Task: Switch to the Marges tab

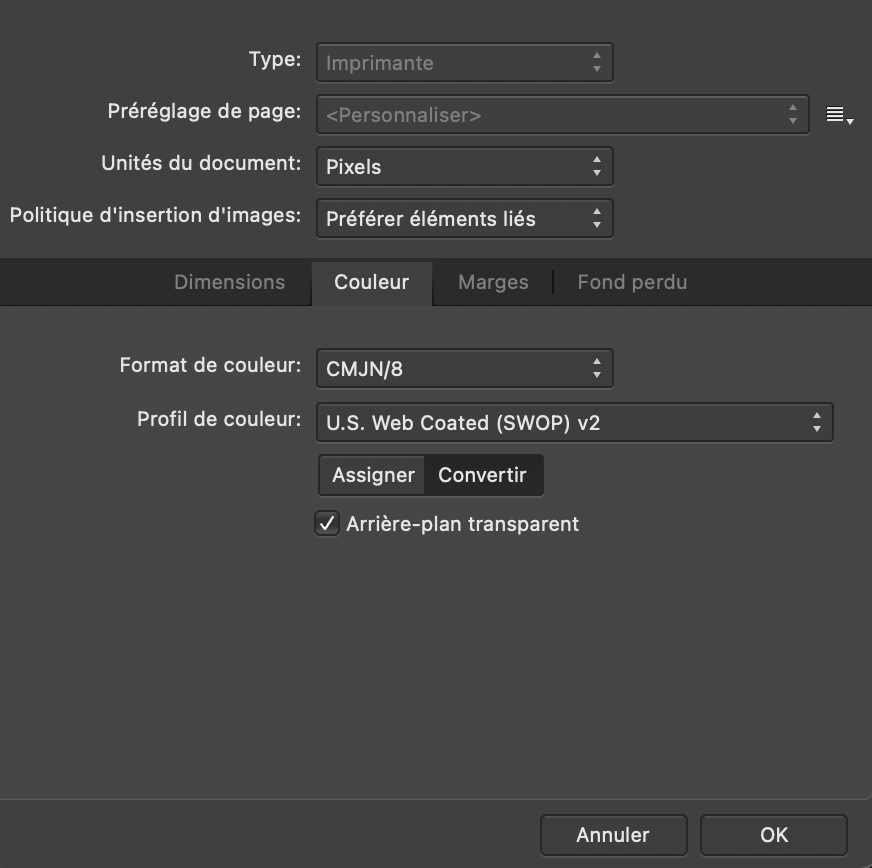Action: click(x=493, y=282)
